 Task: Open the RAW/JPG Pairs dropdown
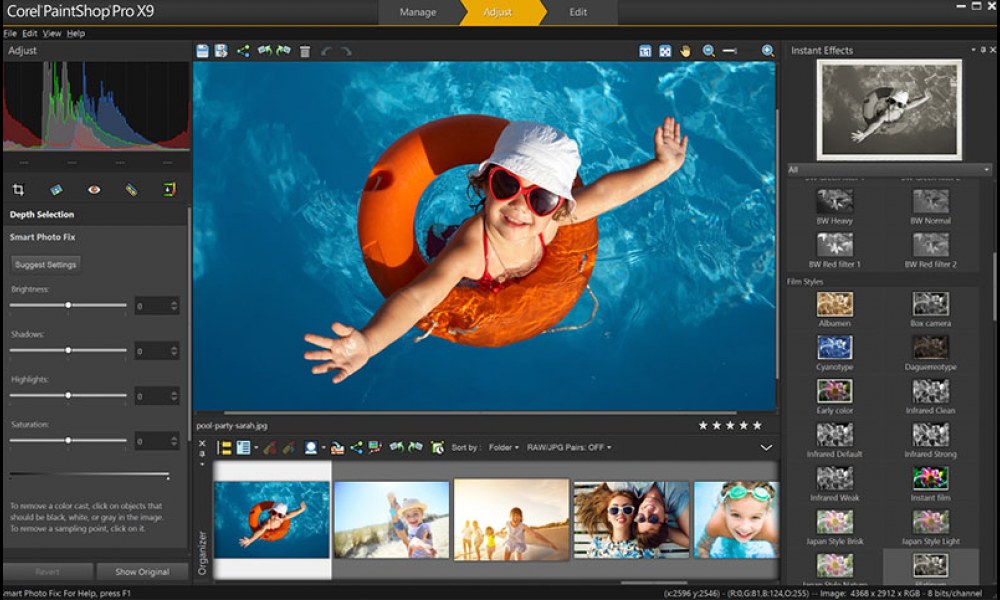[569, 448]
